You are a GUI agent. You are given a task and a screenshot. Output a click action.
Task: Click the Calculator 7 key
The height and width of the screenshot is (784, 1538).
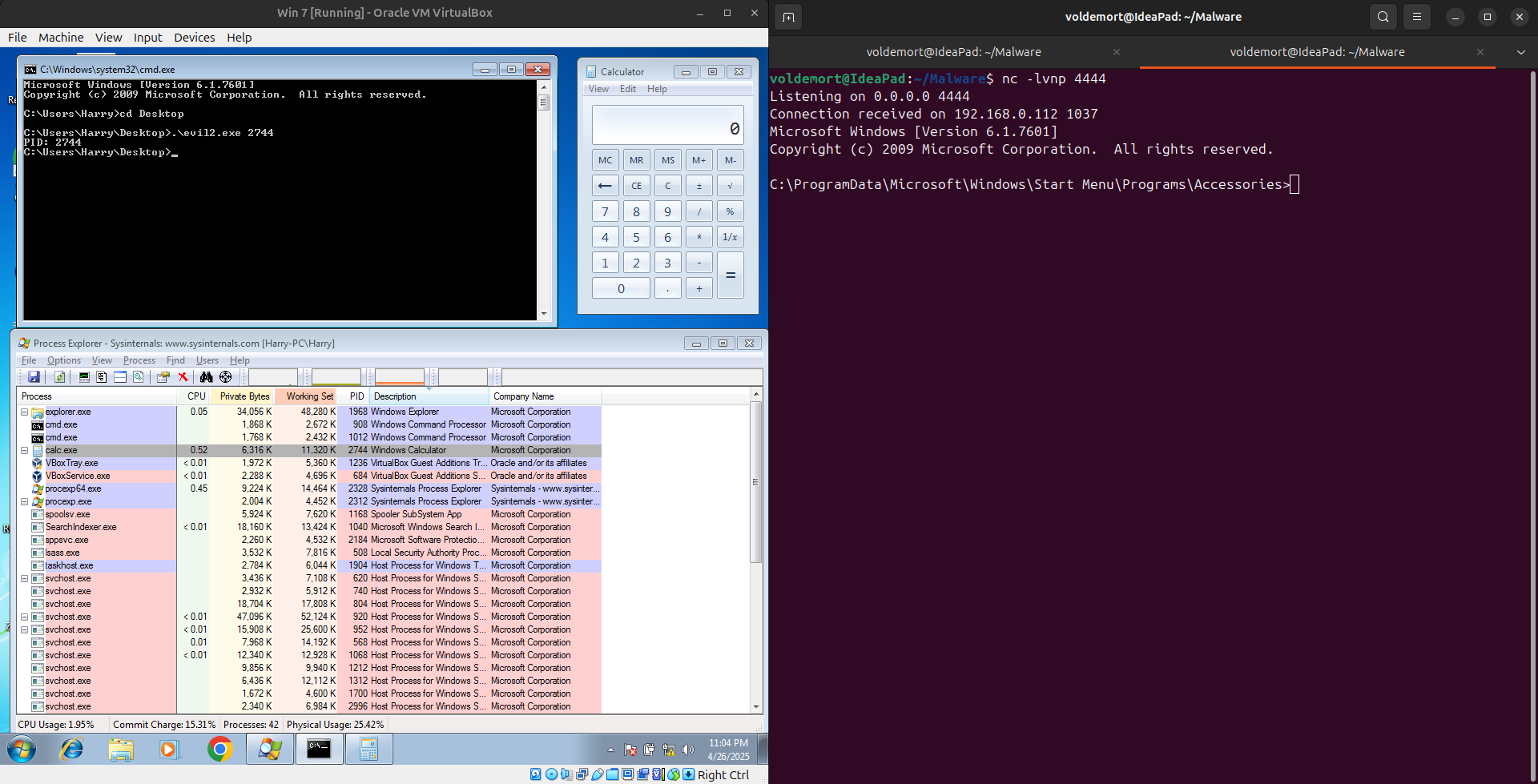click(x=606, y=211)
